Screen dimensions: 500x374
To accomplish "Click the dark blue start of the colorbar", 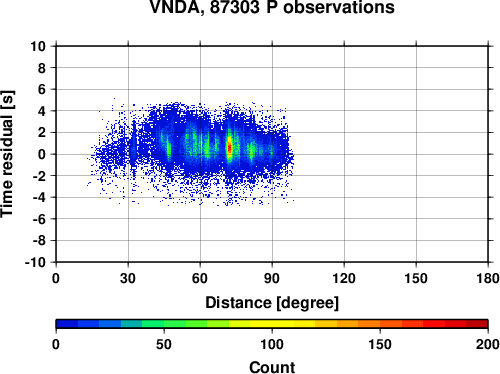I will tap(67, 324).
